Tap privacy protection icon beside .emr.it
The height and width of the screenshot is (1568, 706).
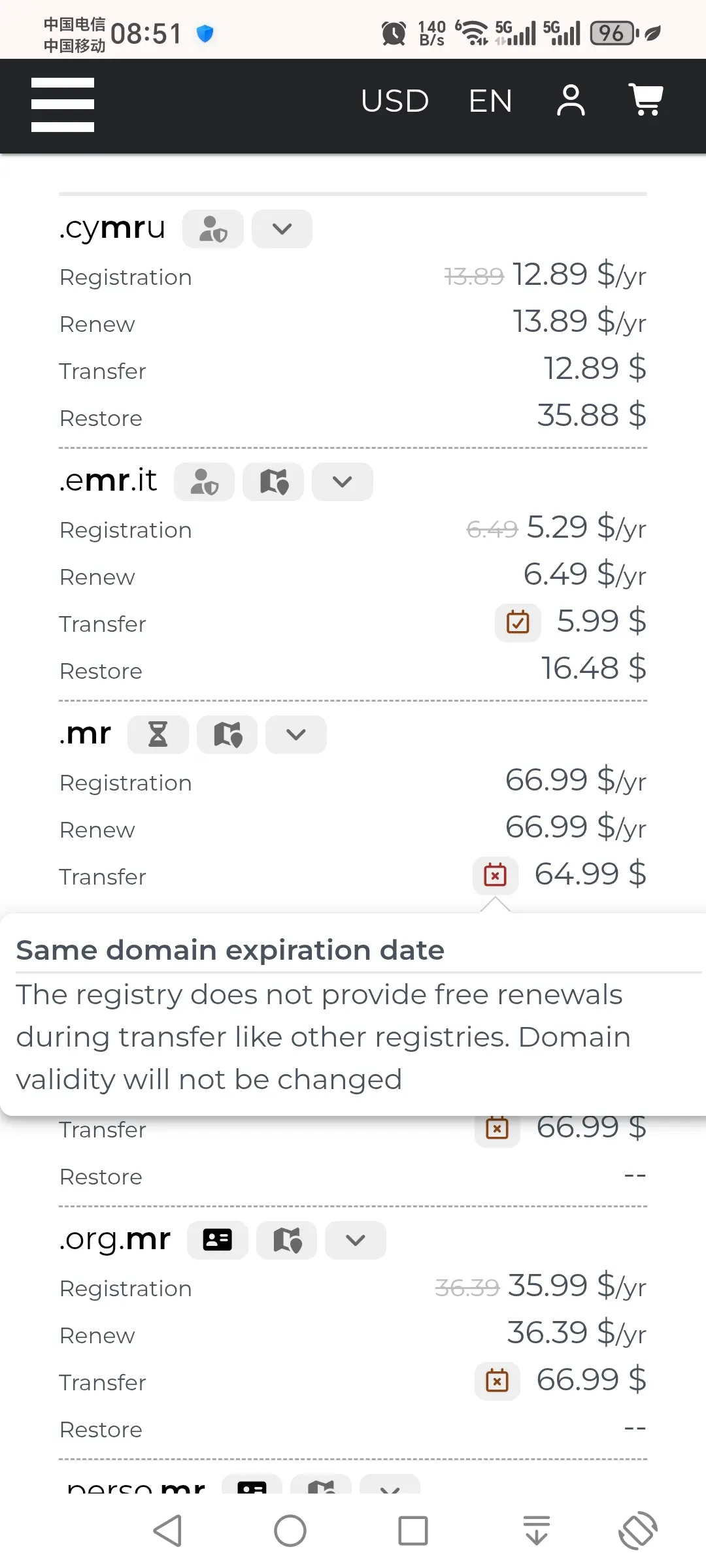coord(204,482)
